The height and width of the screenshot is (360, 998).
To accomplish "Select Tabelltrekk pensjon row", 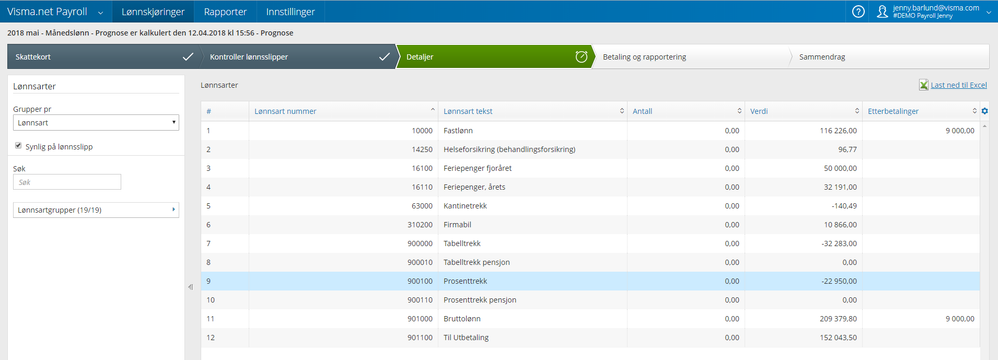I will 591,263.
